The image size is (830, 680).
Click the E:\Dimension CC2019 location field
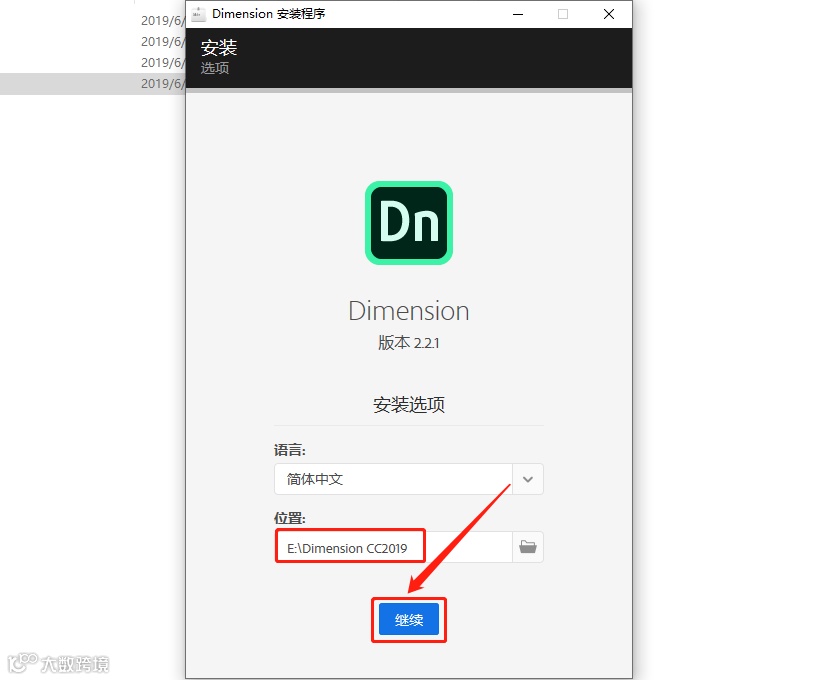coord(393,547)
